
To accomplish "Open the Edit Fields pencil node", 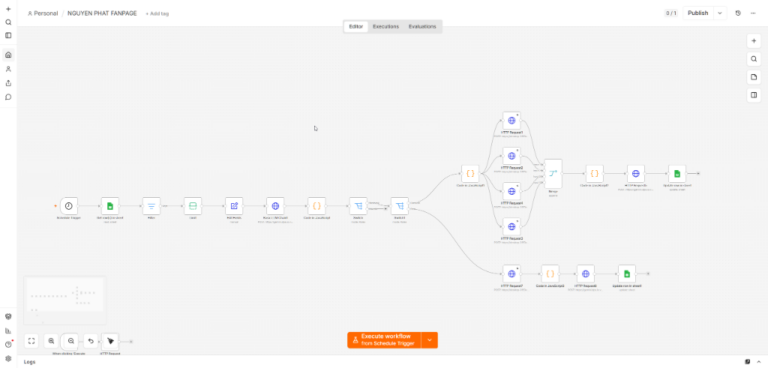I will coord(234,206).
